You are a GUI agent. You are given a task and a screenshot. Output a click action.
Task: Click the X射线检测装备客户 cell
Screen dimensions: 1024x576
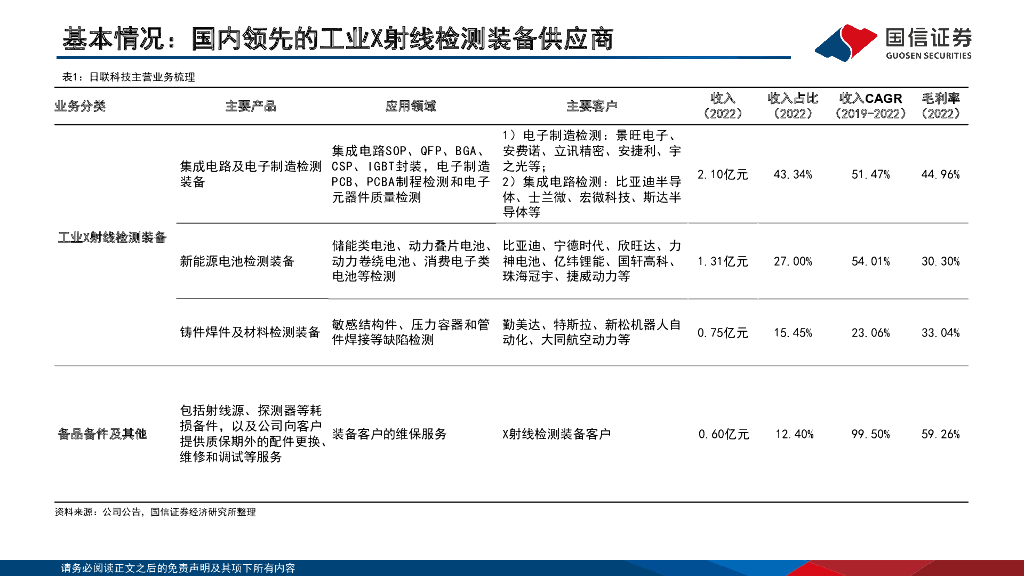pyautogui.click(x=556, y=434)
